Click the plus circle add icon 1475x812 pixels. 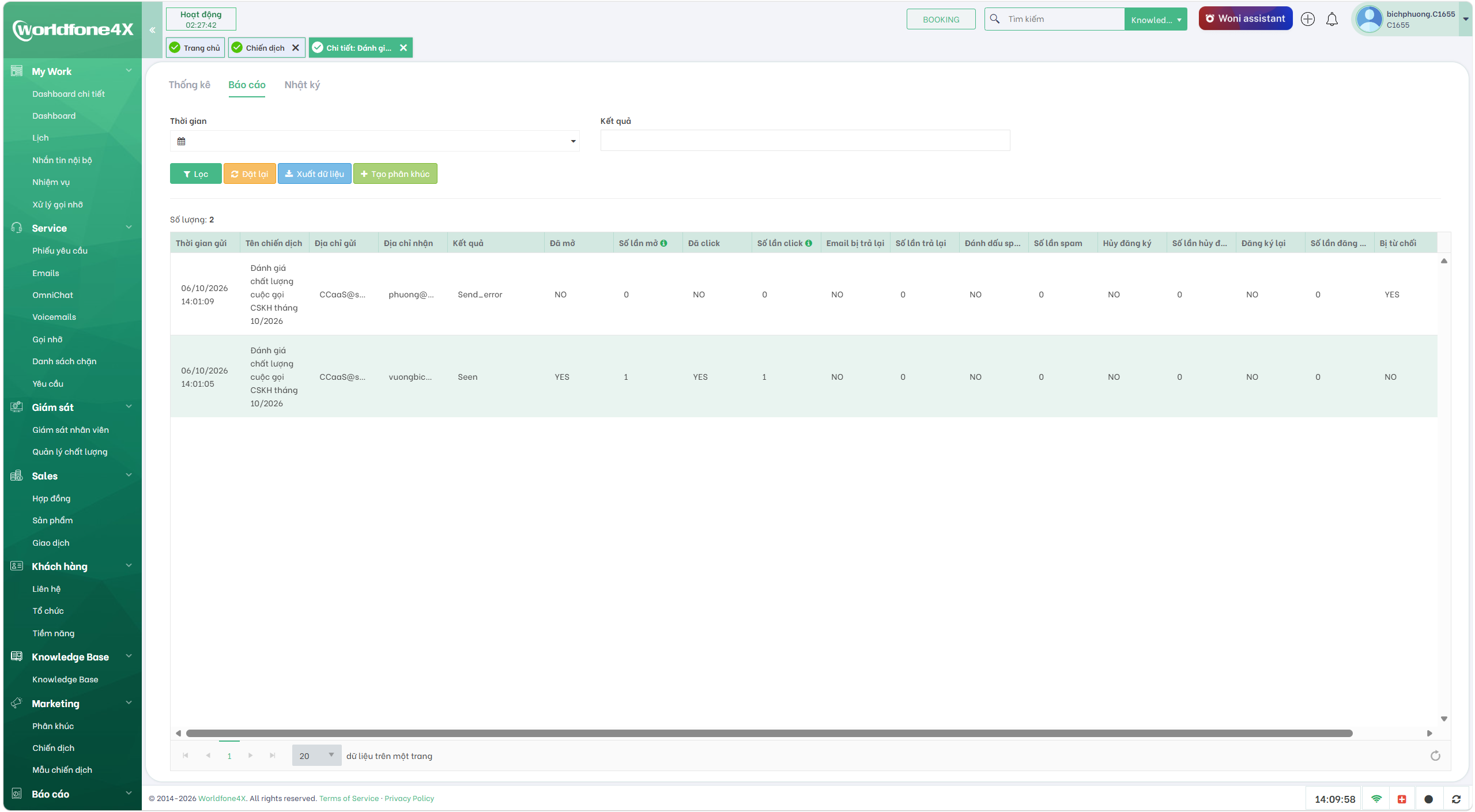pos(1308,19)
